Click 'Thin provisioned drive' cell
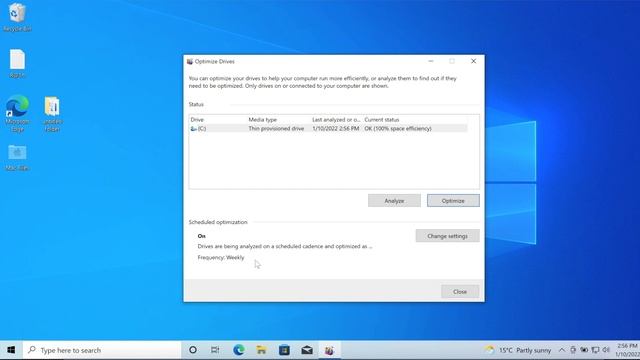640x360 pixels. (276, 129)
